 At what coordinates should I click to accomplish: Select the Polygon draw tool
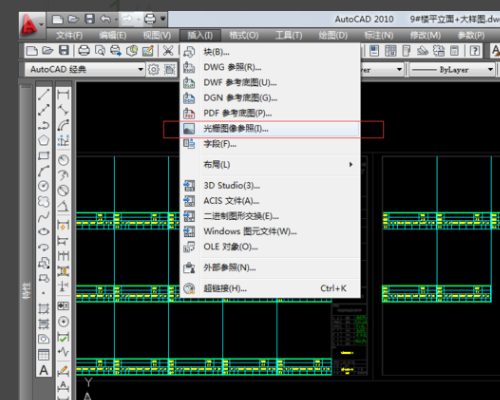[44, 140]
